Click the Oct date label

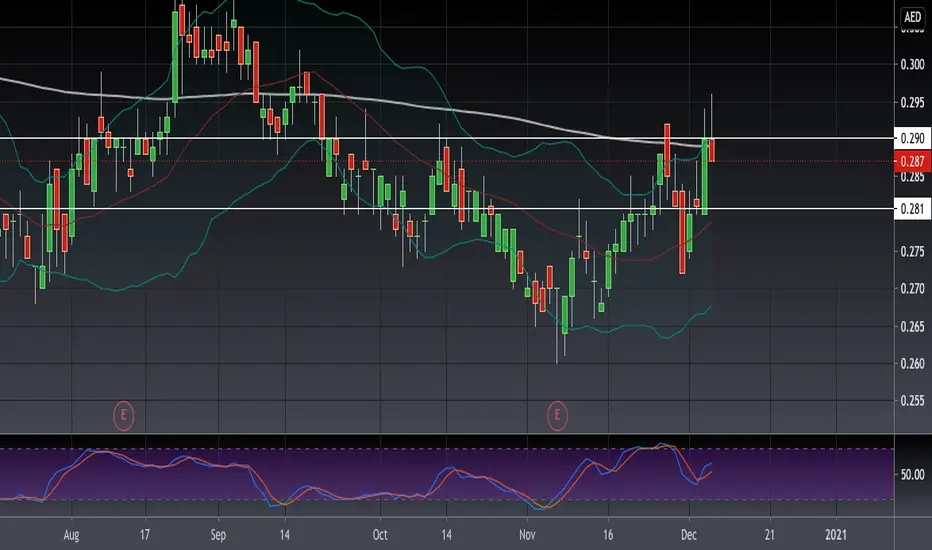click(x=380, y=535)
